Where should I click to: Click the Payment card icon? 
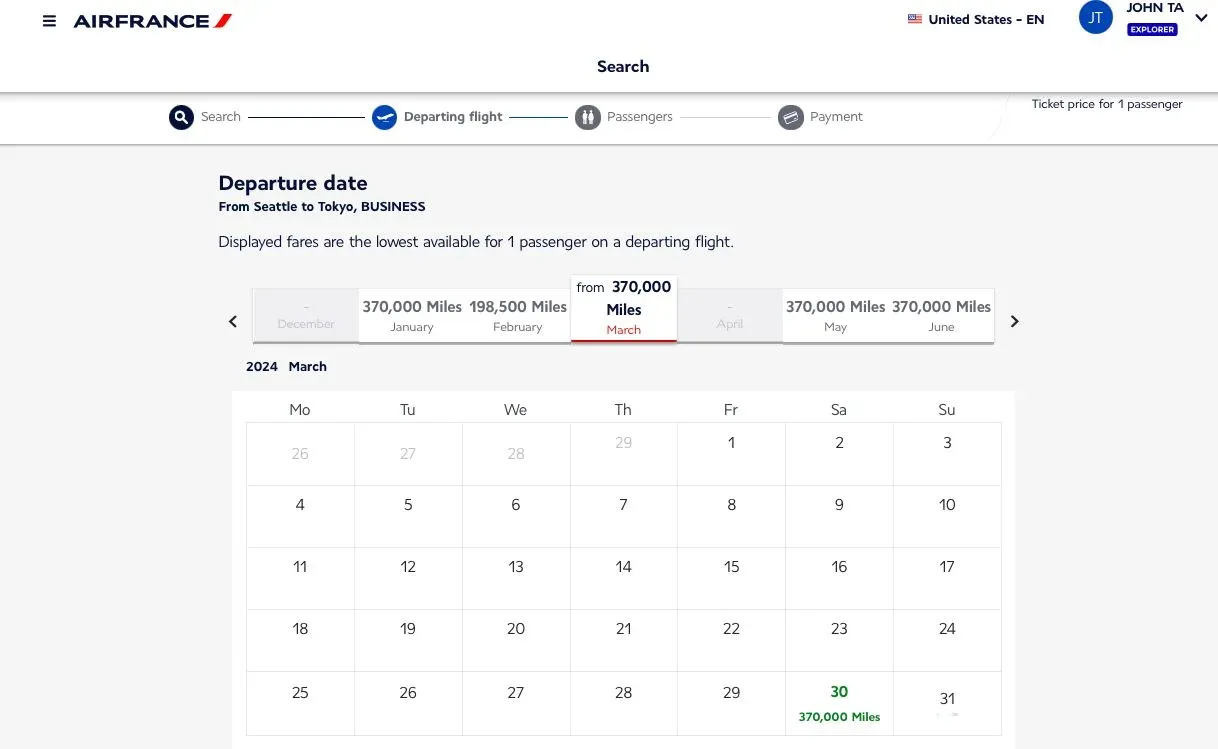point(791,118)
